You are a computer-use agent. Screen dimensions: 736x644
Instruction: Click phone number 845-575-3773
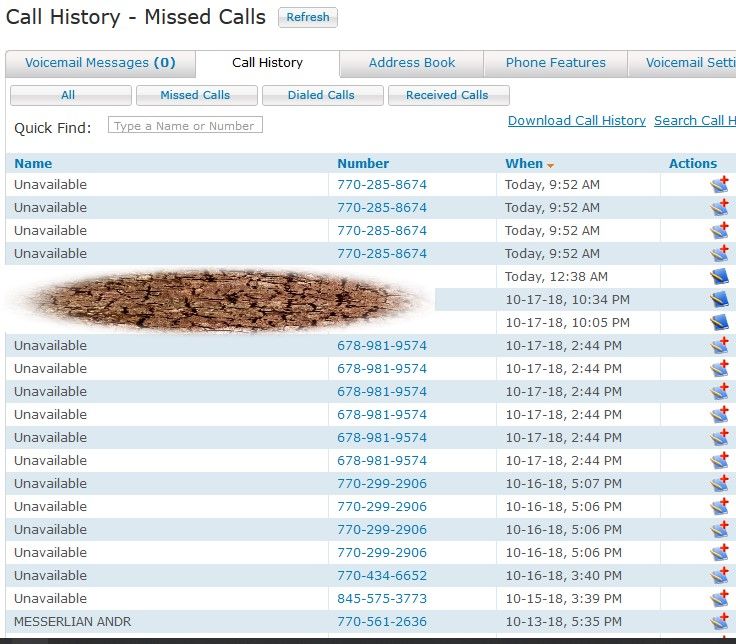[382, 599]
